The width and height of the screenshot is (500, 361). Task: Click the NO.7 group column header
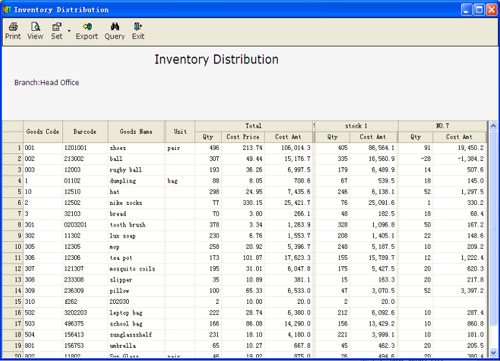pos(443,126)
